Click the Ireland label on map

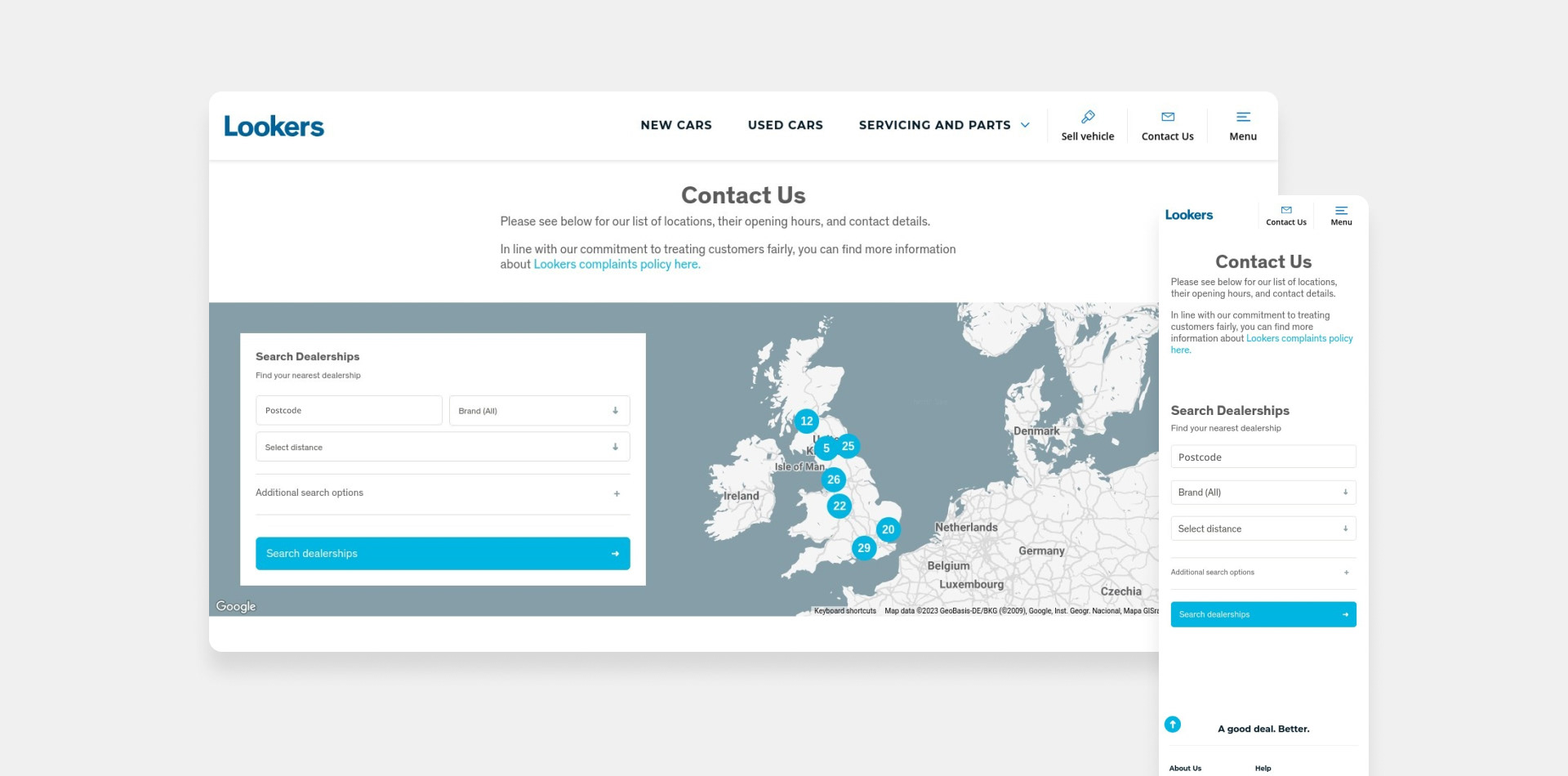(741, 496)
